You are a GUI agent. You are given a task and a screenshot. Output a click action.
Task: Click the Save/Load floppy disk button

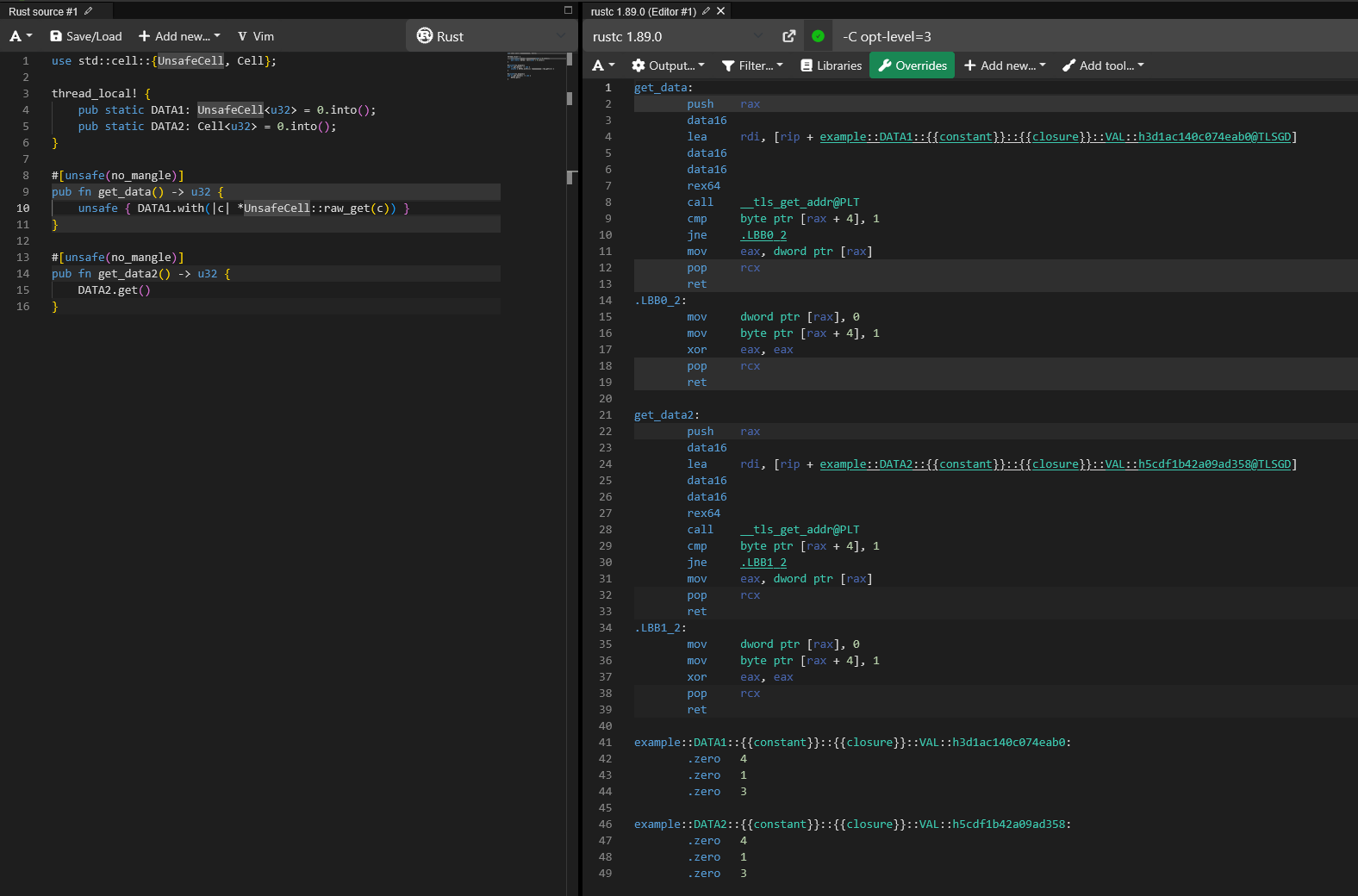pyautogui.click(x=86, y=36)
